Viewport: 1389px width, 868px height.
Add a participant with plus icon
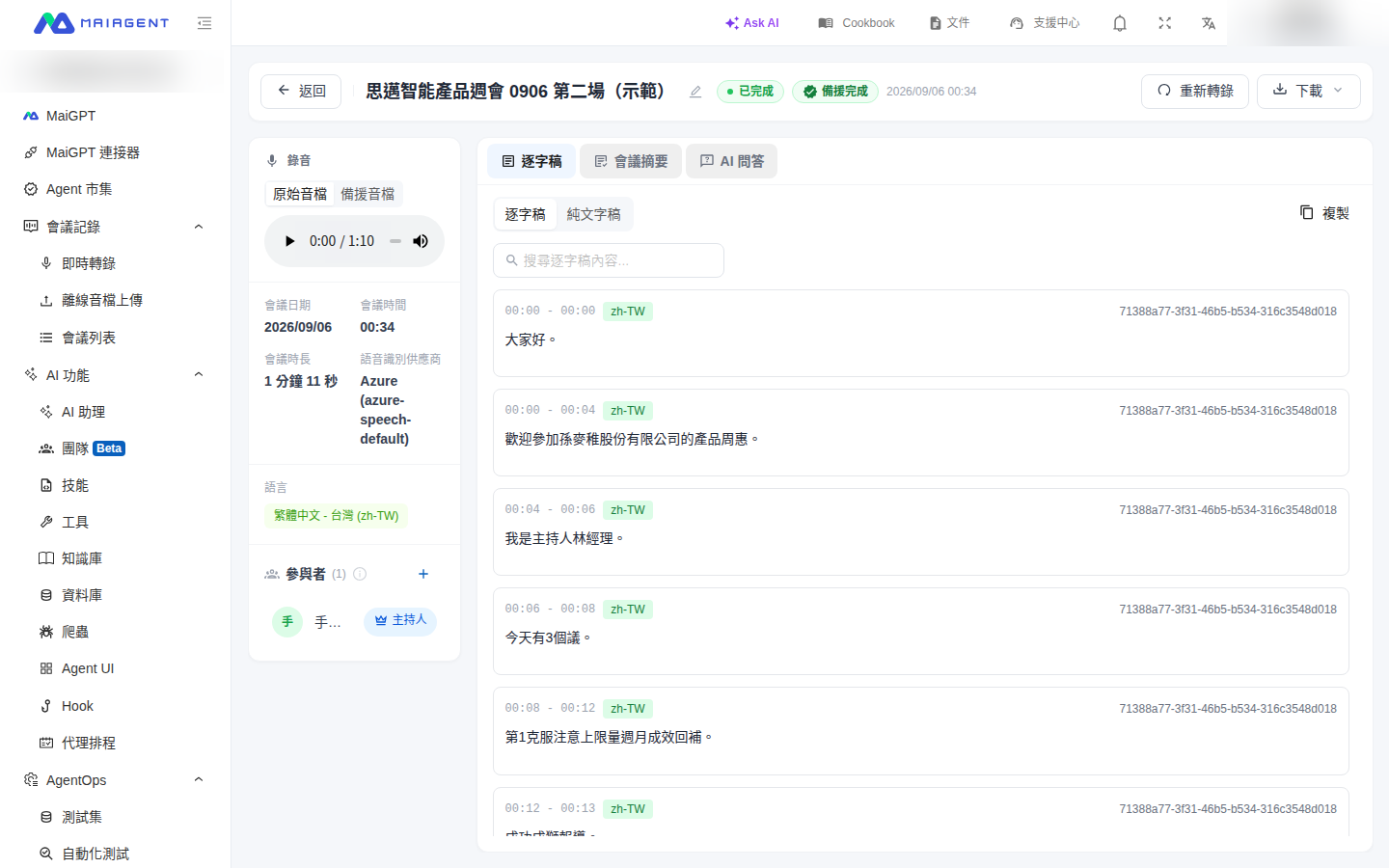tap(423, 574)
